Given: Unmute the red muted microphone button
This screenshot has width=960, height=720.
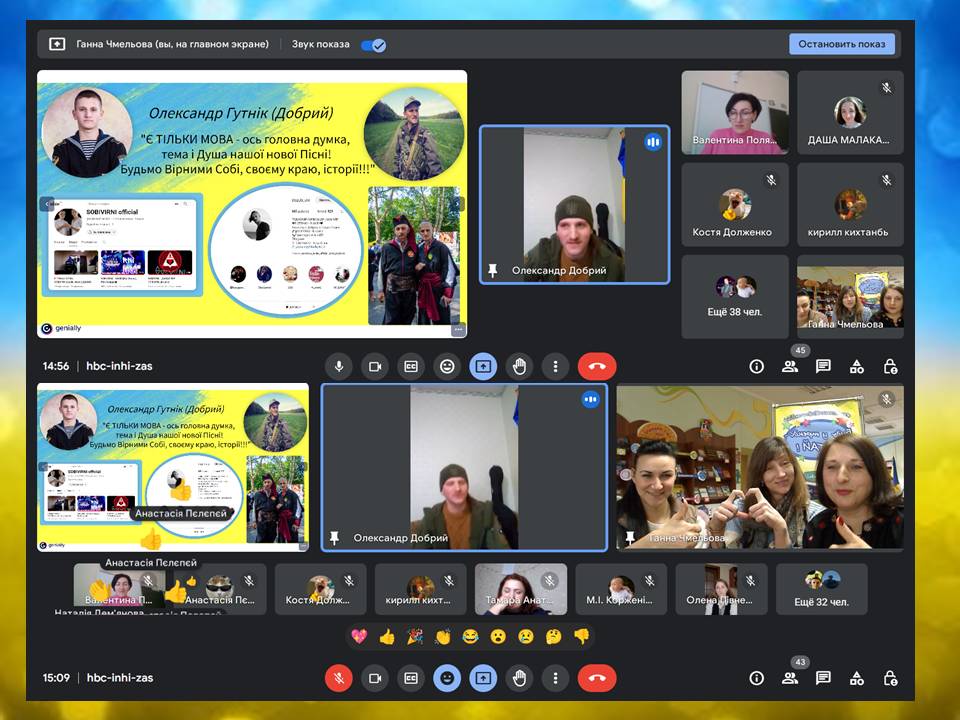Looking at the screenshot, I should click(339, 677).
